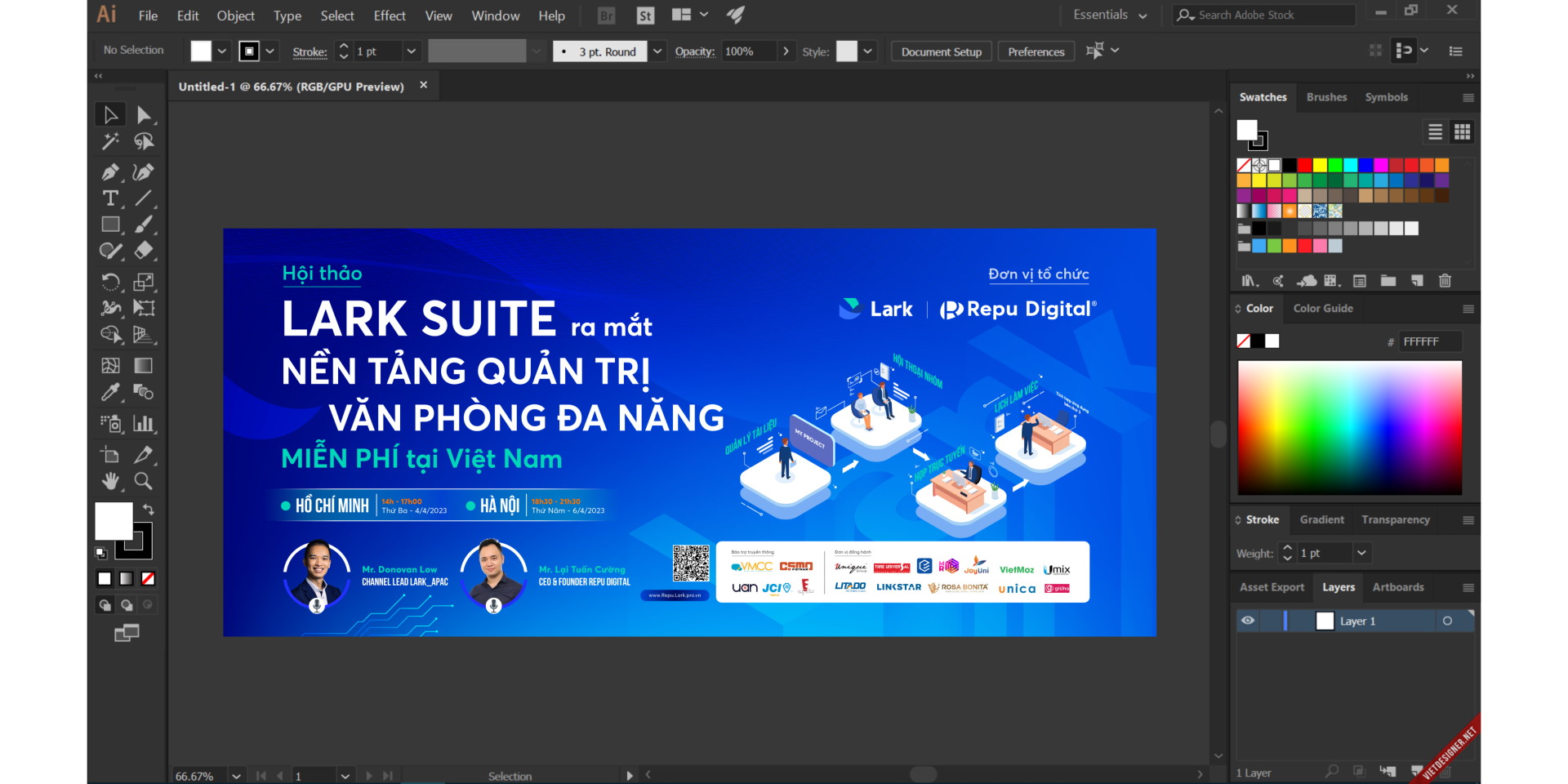Toggle visibility of Layer 1

point(1248,621)
